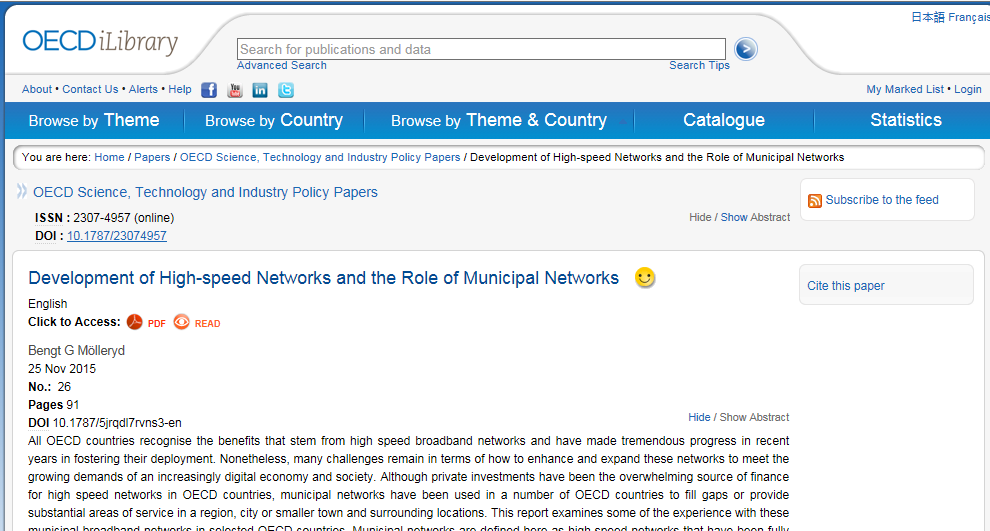Viewport: 990px width, 531px height.
Task: Open the About page link
Action: pyautogui.click(x=37, y=90)
